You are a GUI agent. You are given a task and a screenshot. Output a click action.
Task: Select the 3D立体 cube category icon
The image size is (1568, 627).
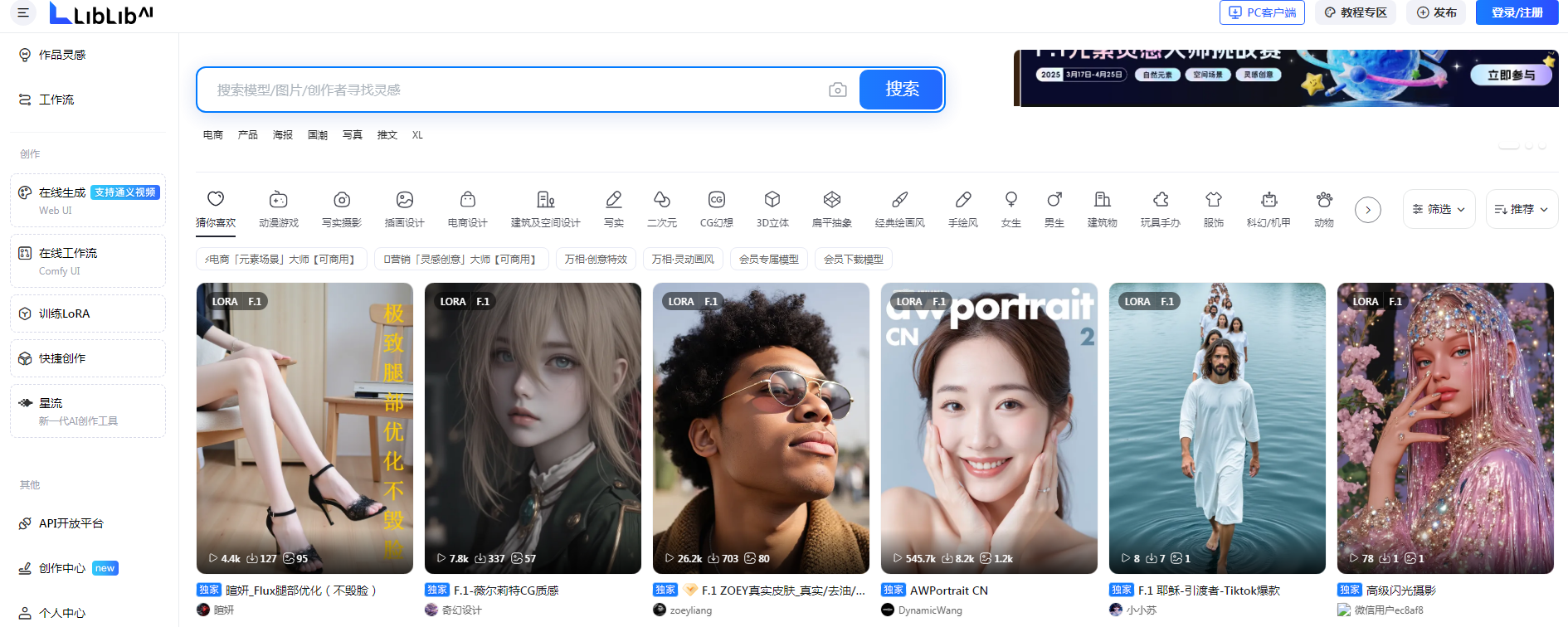tap(772, 200)
